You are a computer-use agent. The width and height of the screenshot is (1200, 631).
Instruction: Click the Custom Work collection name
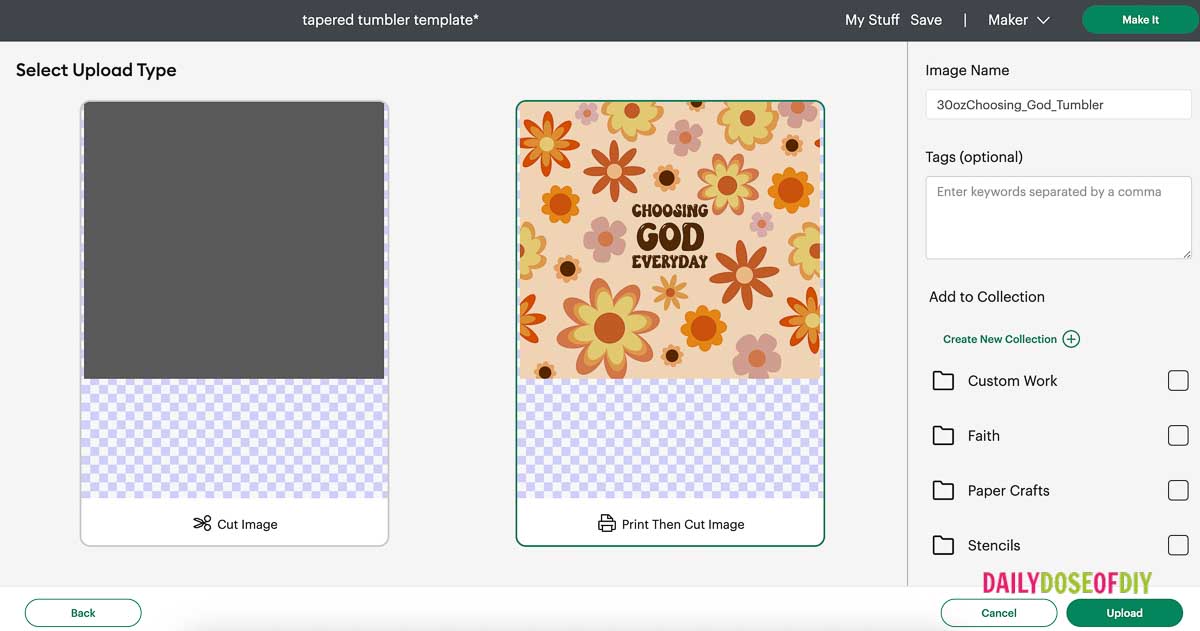click(1012, 381)
